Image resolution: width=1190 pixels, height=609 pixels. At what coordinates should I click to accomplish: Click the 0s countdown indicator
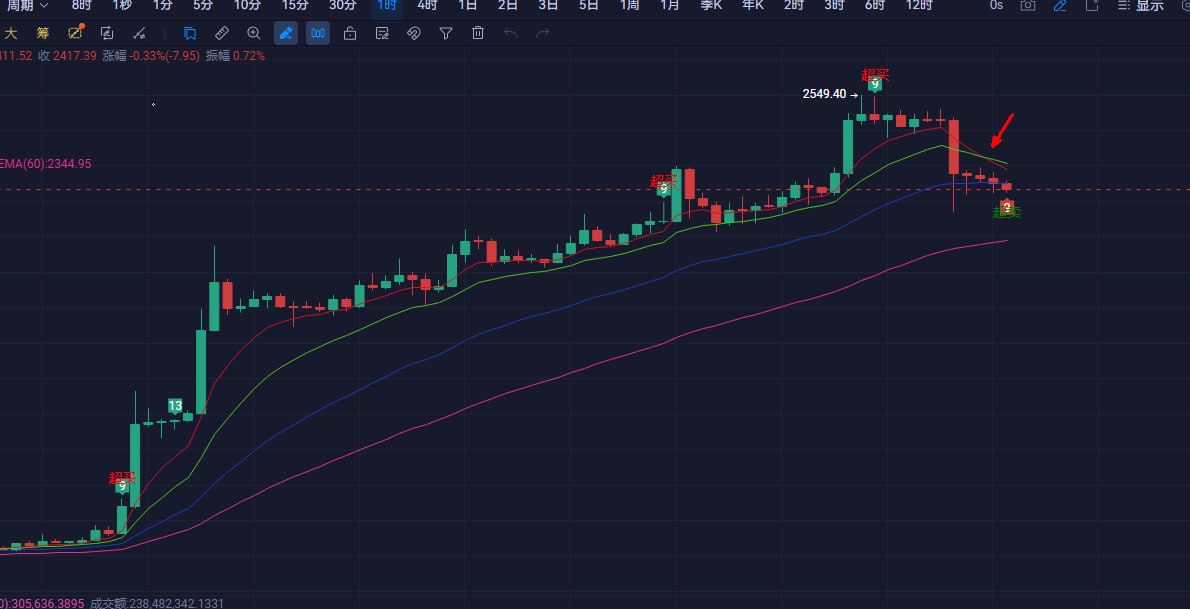(996, 5)
